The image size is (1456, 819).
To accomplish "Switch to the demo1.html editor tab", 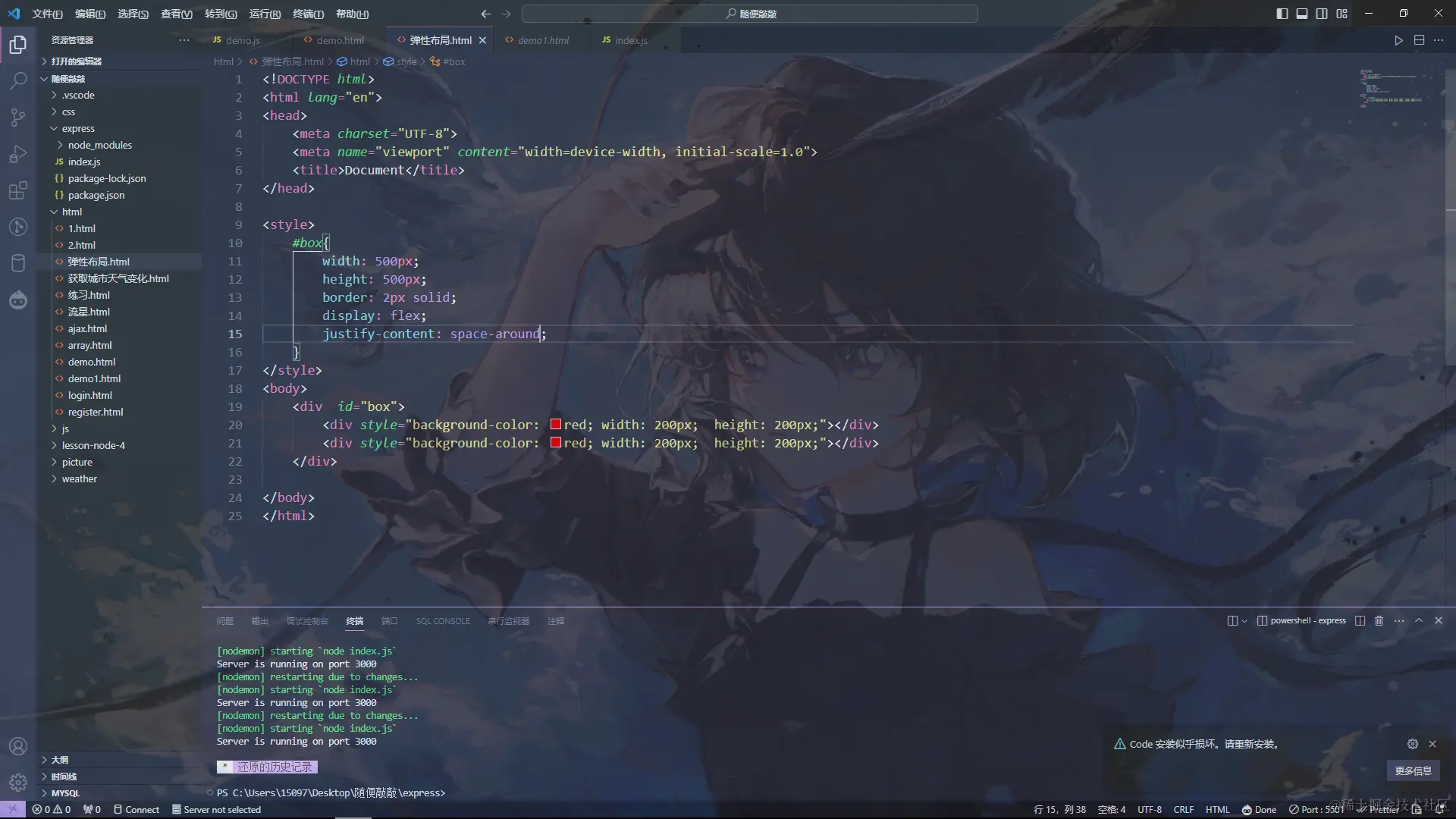I will pos(542,40).
